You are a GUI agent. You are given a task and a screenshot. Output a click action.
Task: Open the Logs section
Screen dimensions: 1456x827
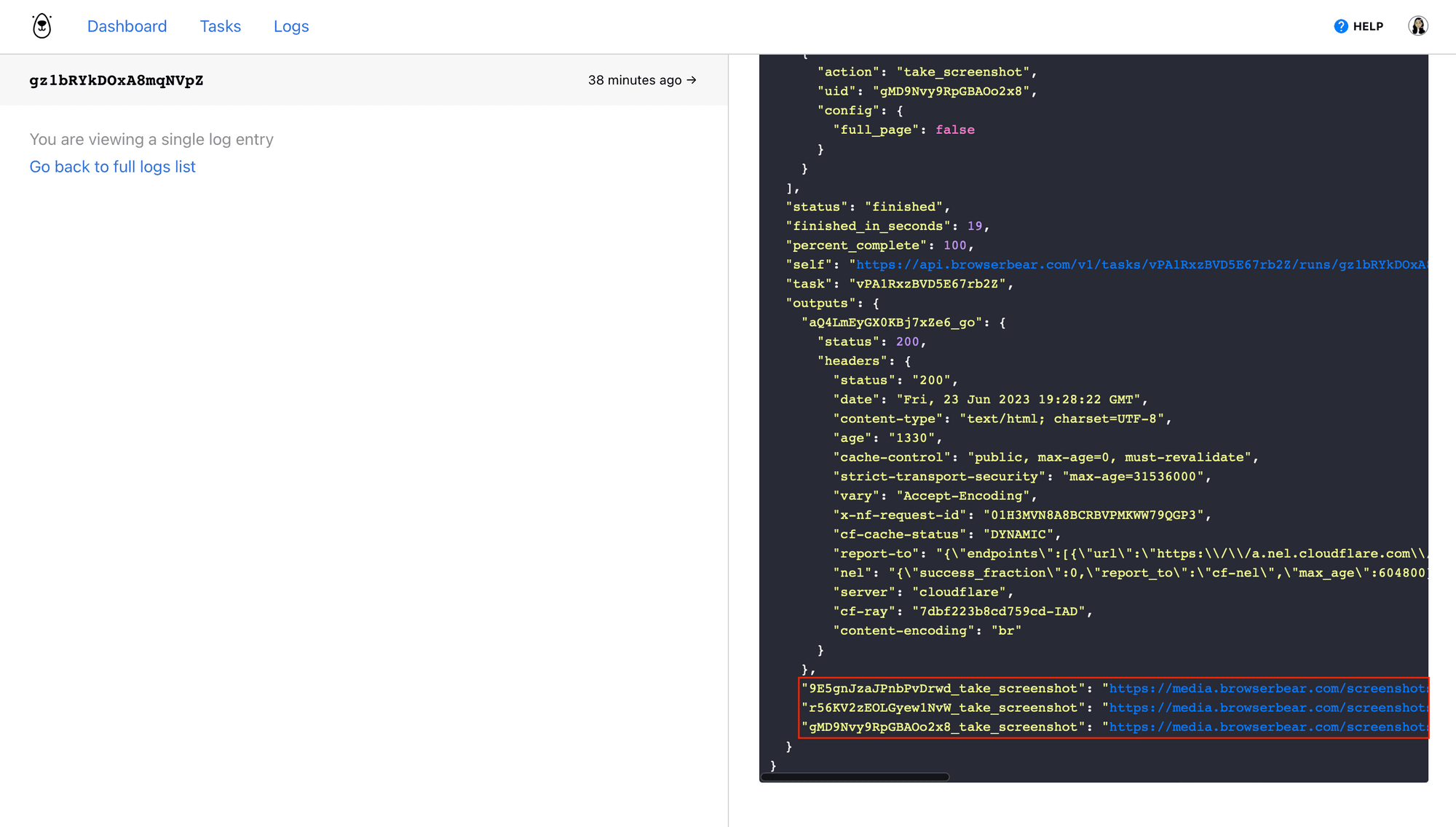tap(290, 26)
